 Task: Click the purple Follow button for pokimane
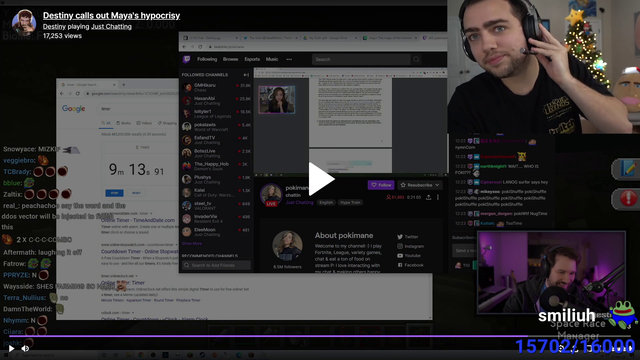[381, 185]
